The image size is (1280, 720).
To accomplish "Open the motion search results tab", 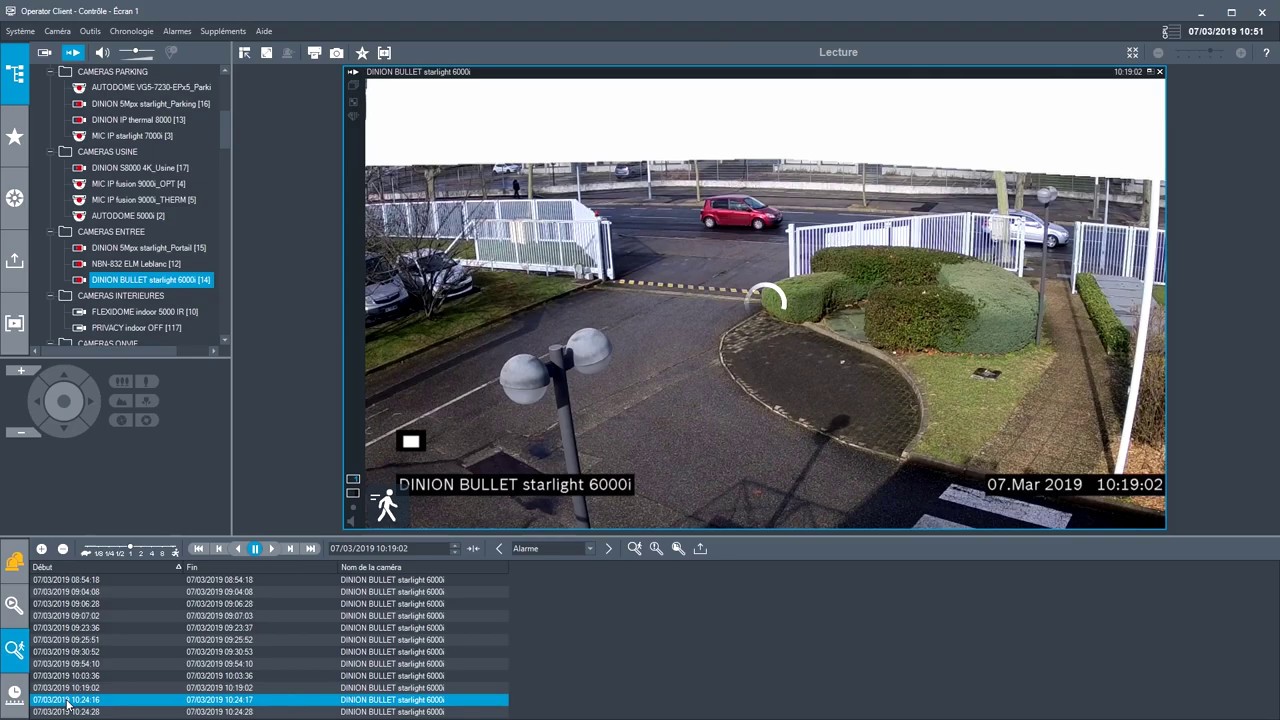I will click(14, 649).
